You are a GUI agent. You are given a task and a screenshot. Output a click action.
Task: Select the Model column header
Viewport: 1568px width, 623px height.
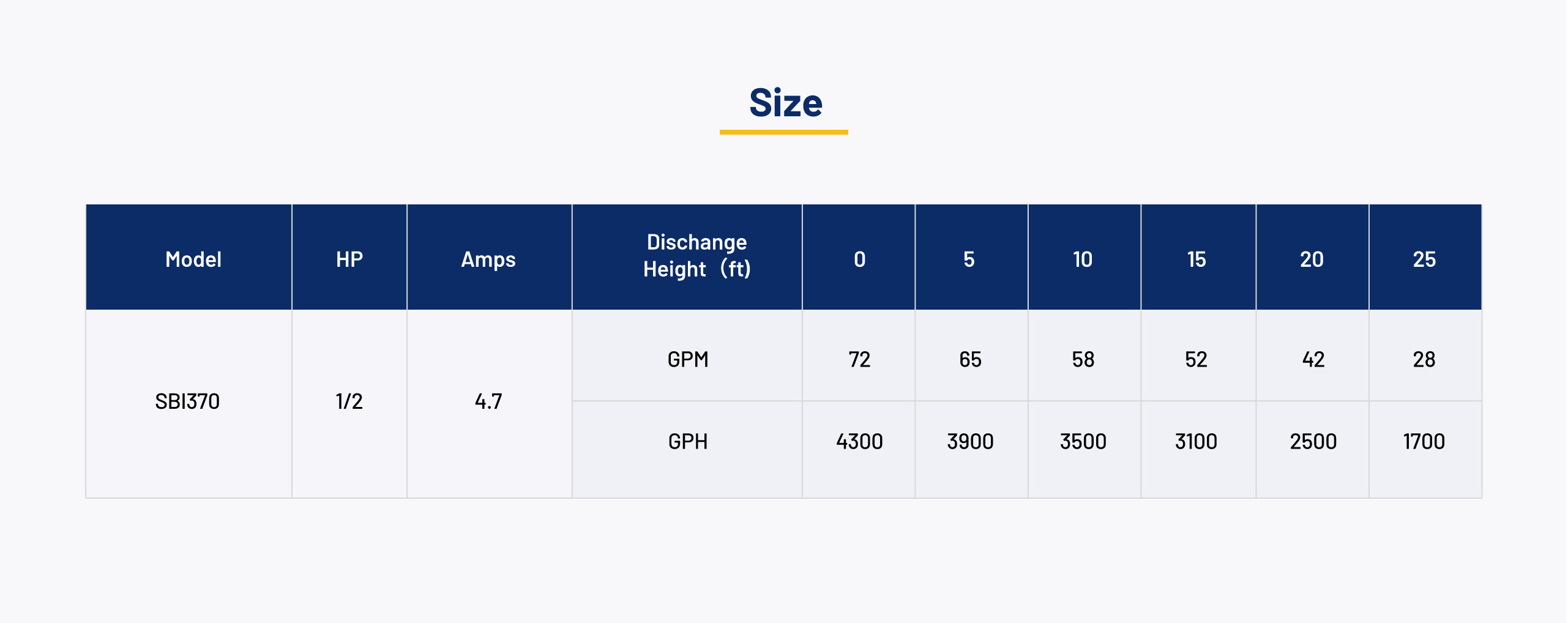(x=193, y=259)
